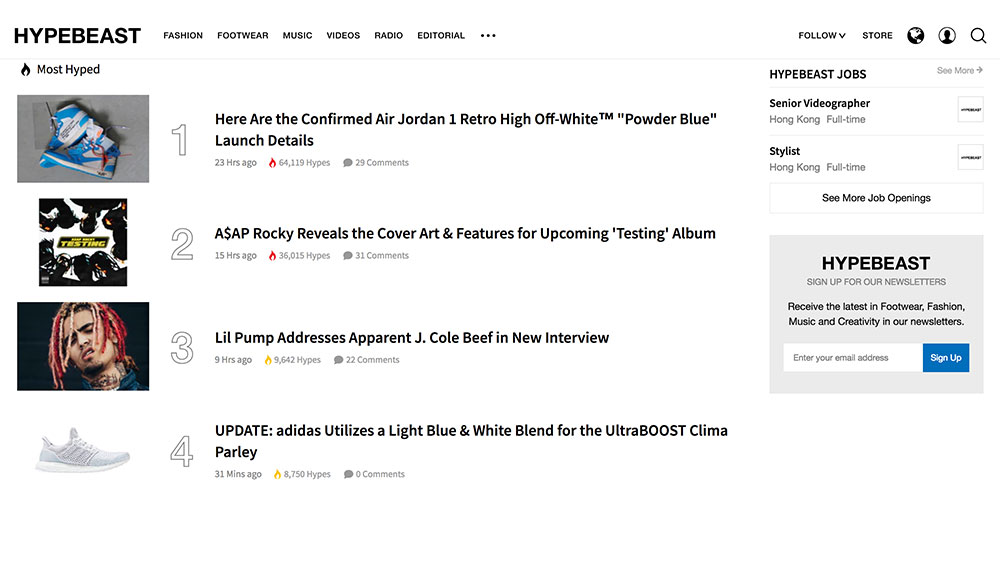Click the email address input field
This screenshot has width=1000, height=571.
[852, 358]
